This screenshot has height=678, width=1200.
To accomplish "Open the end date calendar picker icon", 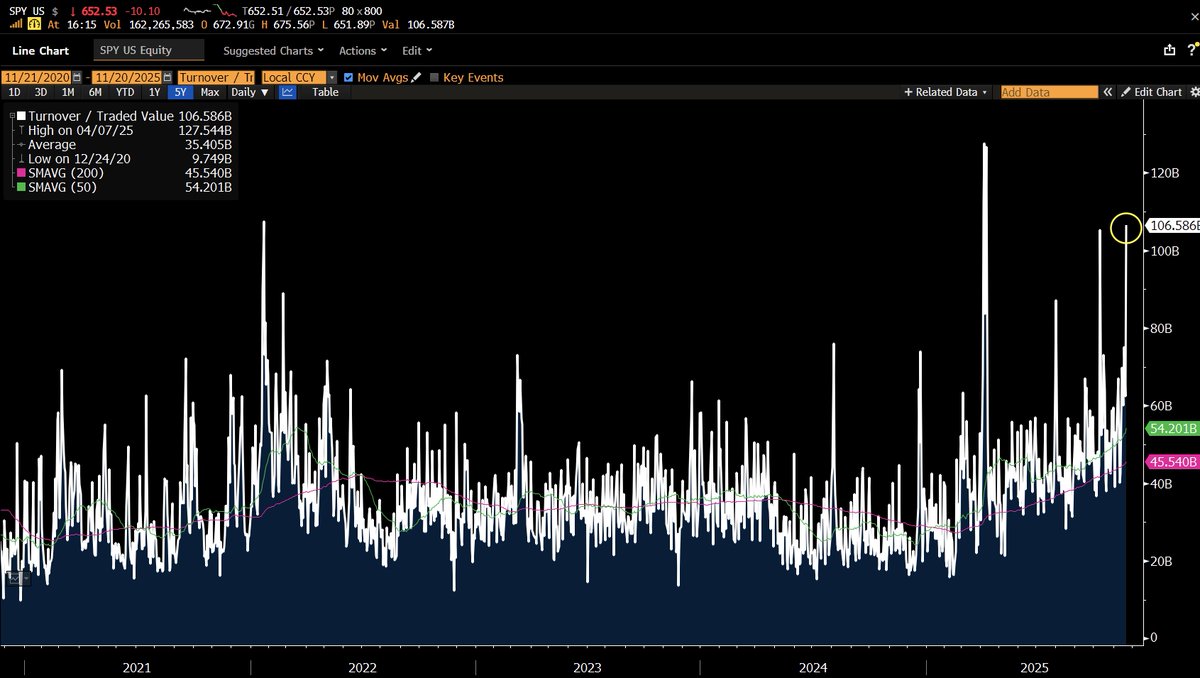I will [168, 77].
